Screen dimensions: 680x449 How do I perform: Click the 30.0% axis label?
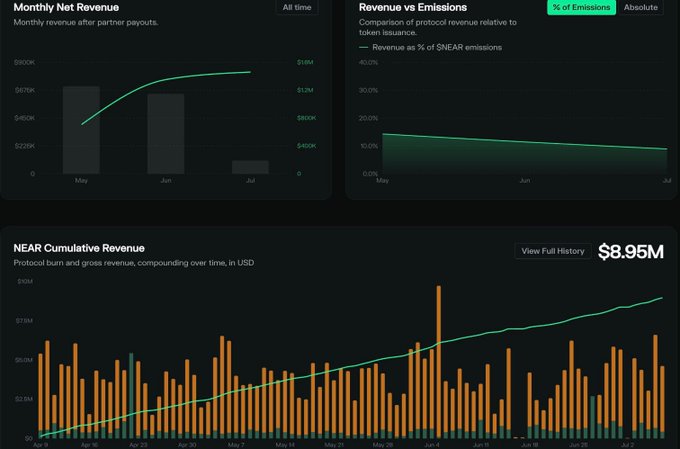[x=368, y=90]
